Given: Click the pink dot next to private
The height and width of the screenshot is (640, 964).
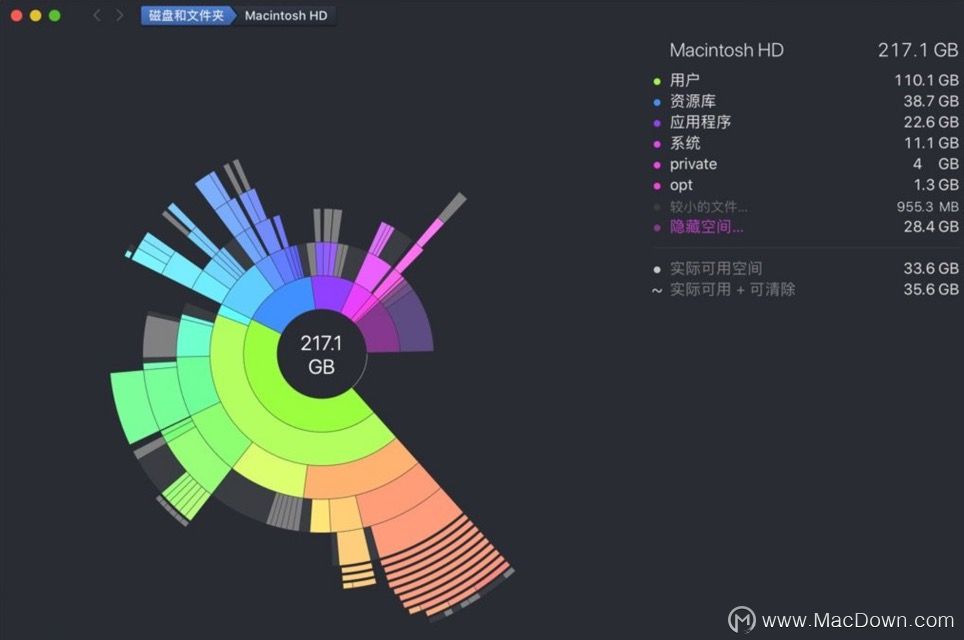Looking at the screenshot, I should pyautogui.click(x=657, y=165).
